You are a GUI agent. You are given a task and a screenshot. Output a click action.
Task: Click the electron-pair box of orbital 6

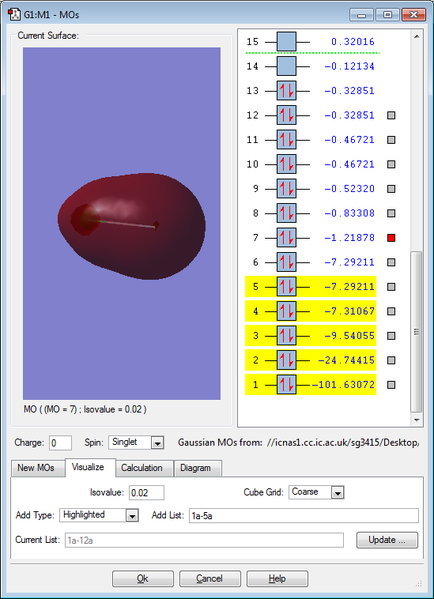coord(286,262)
